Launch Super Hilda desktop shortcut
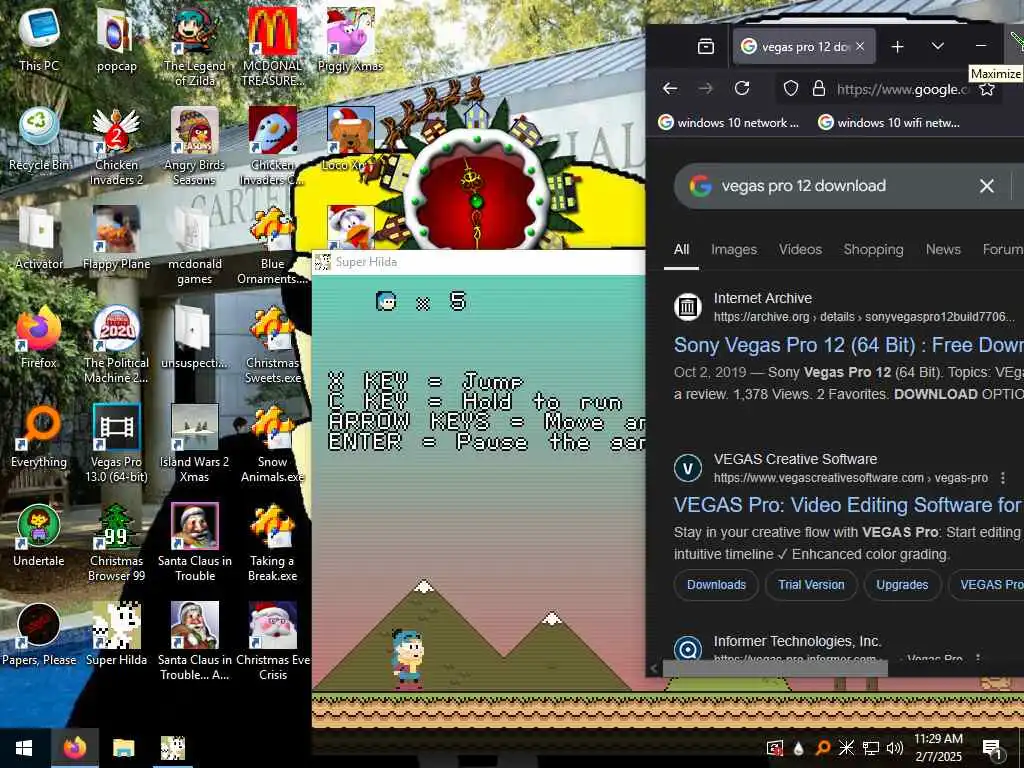This screenshot has width=1024, height=768. pyautogui.click(x=116, y=635)
